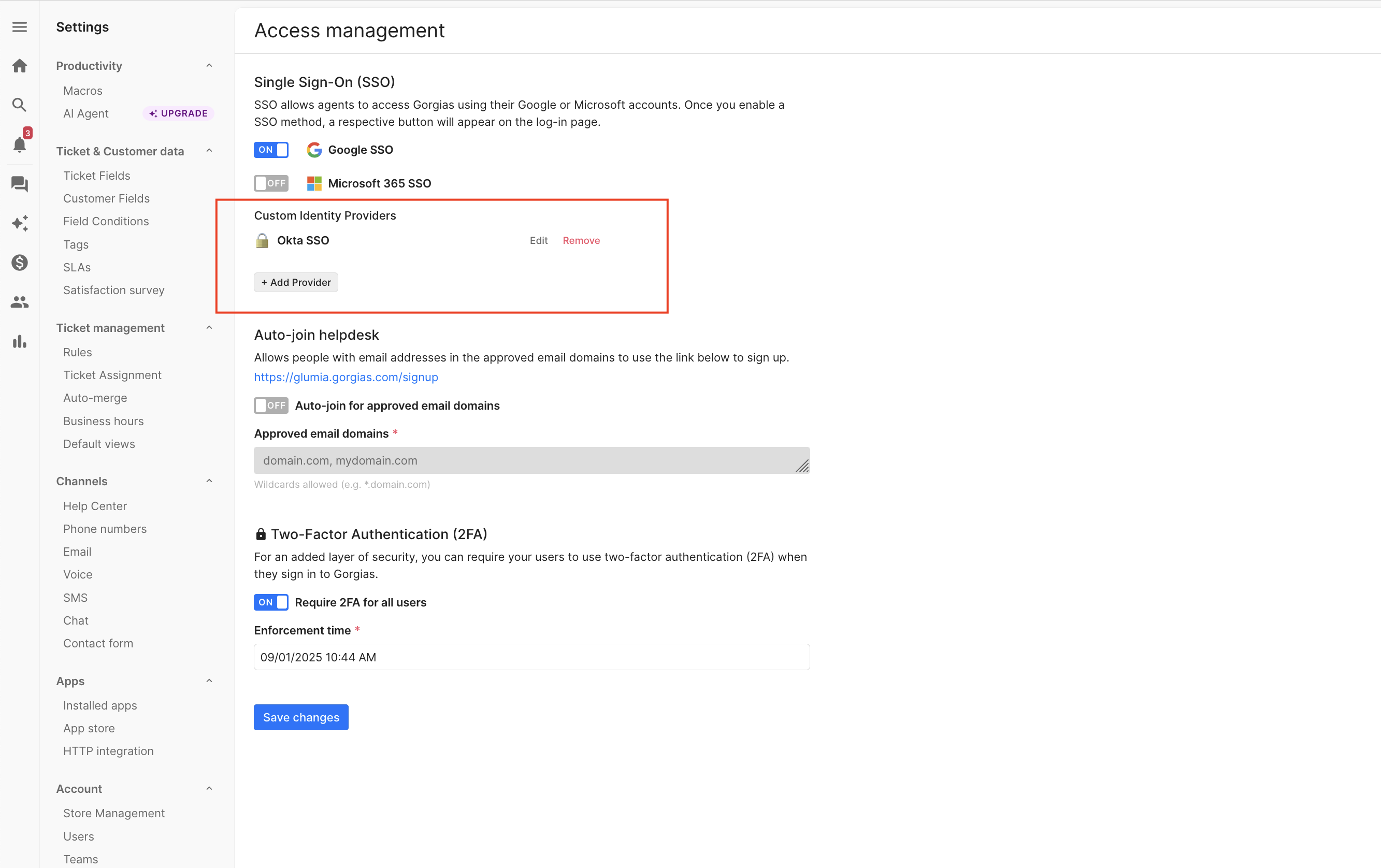Open the notifications bell icon
The image size is (1381, 868).
pos(20,144)
